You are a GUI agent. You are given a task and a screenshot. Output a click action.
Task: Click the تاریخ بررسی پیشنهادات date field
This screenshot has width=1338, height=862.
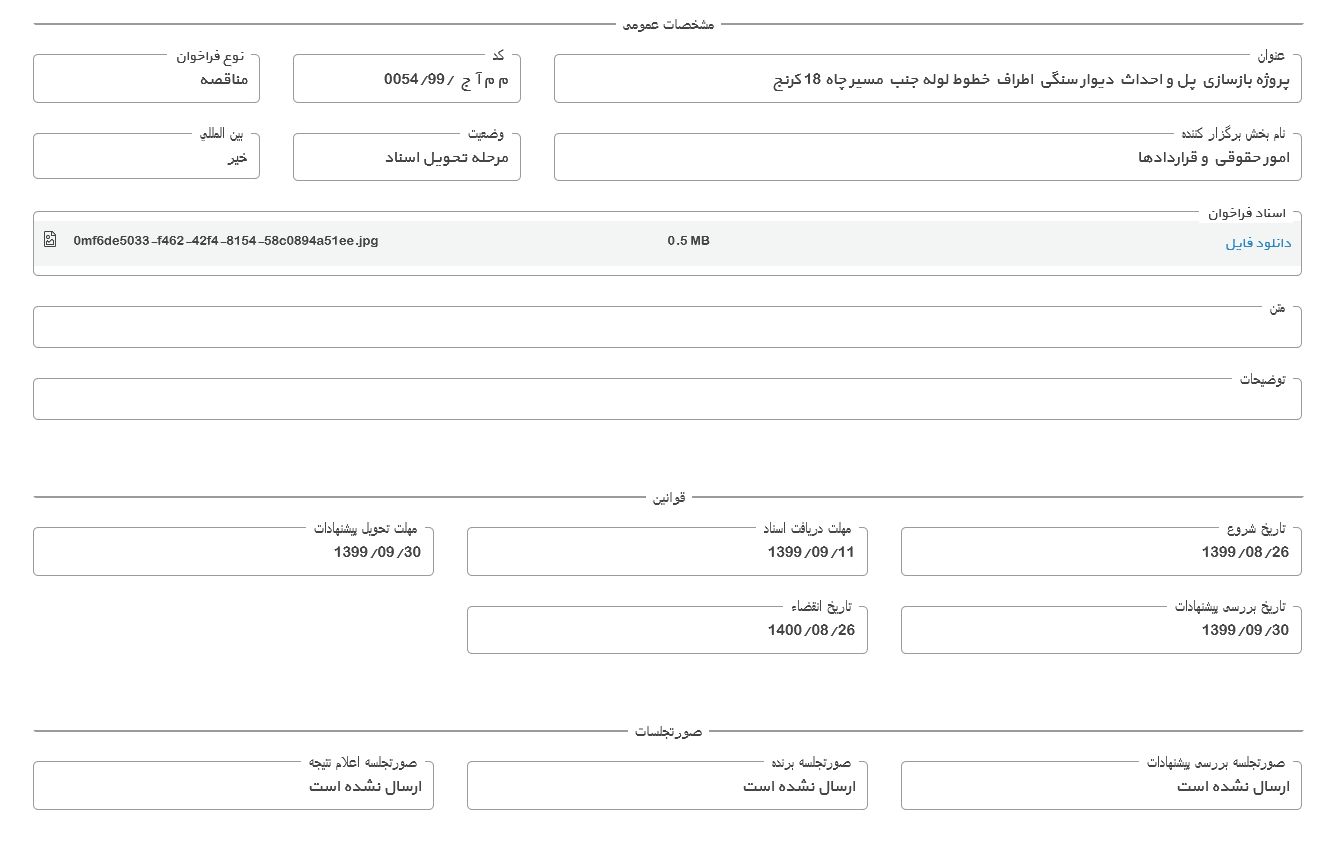coord(1101,630)
